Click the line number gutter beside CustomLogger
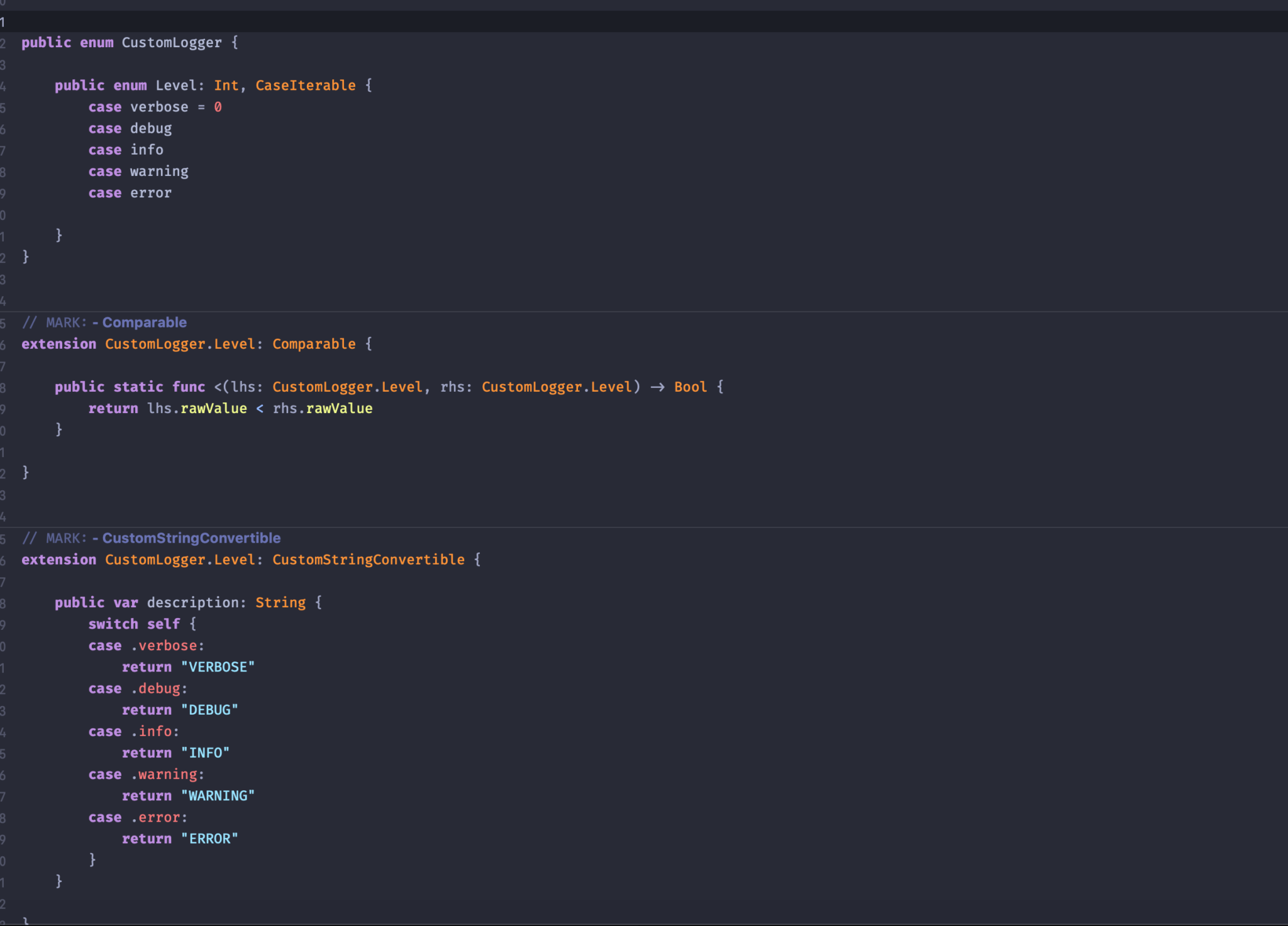 [5, 42]
